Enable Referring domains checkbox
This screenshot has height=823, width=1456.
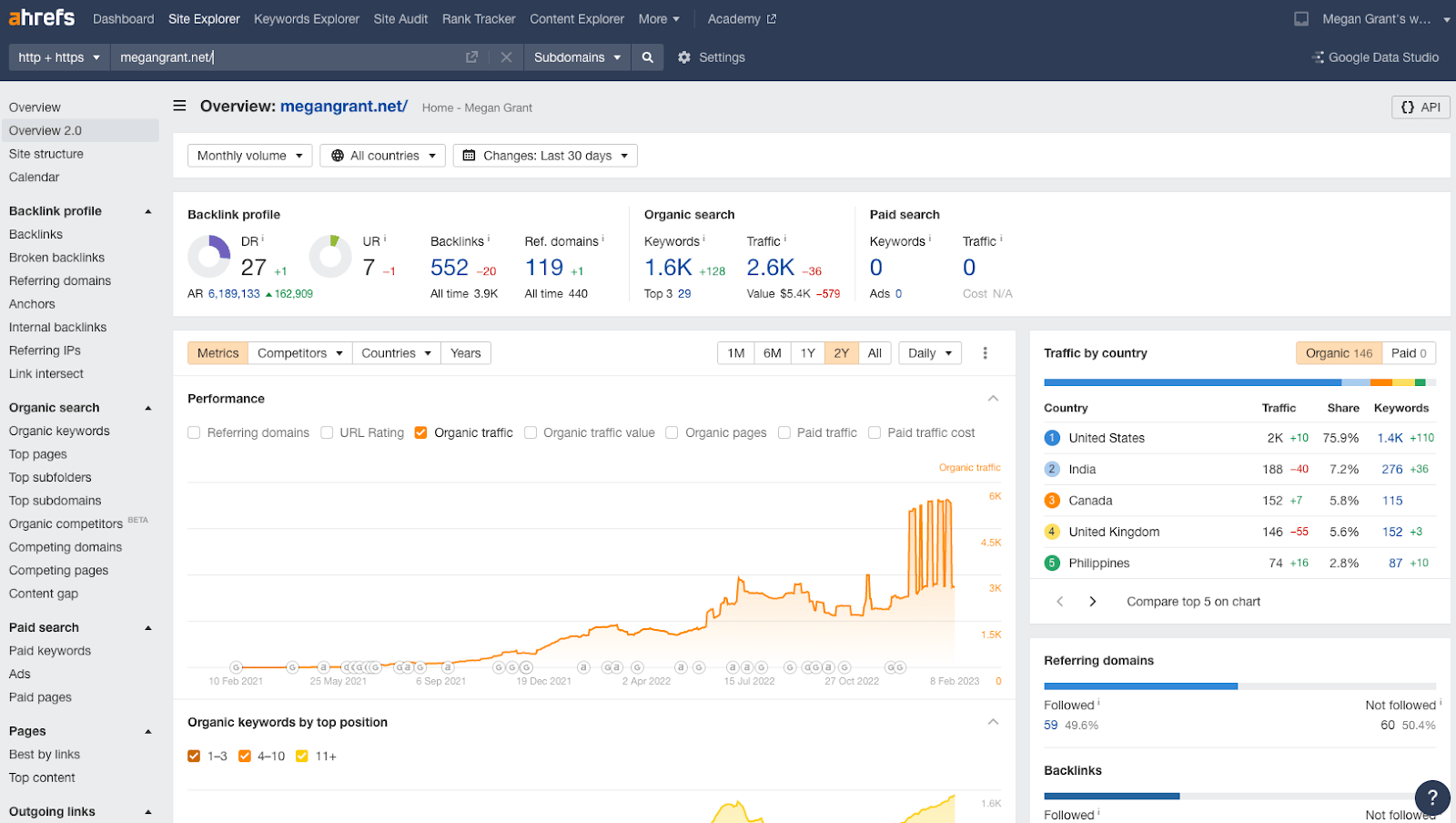point(194,433)
